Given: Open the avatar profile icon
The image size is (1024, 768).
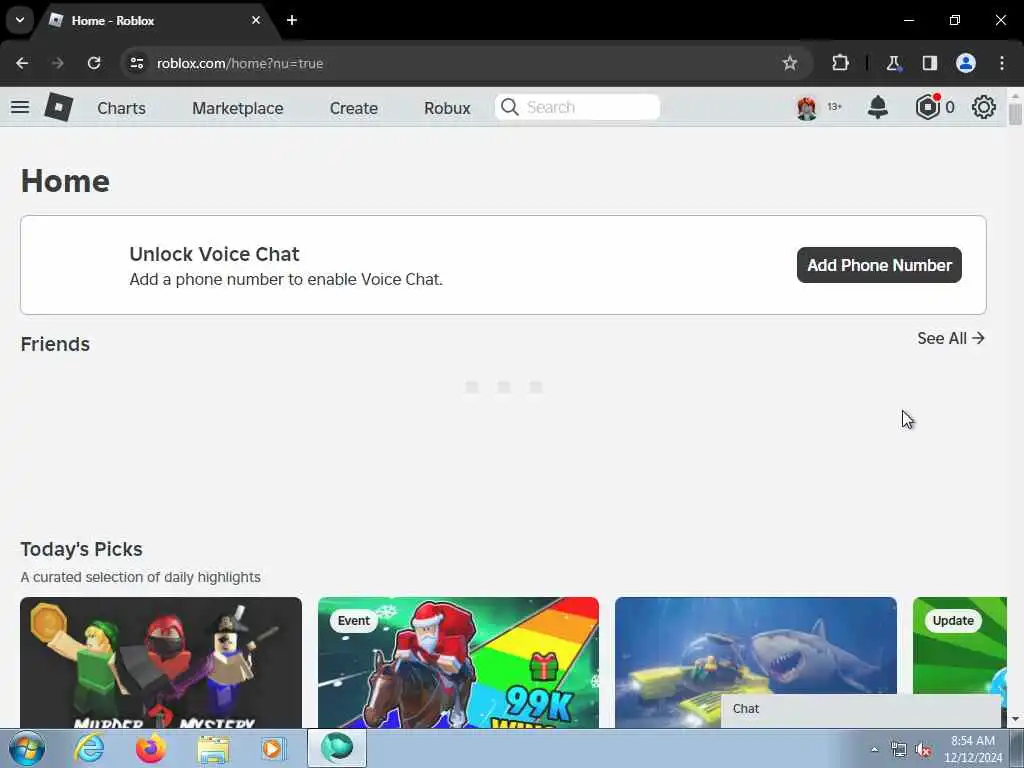Looking at the screenshot, I should [x=807, y=107].
